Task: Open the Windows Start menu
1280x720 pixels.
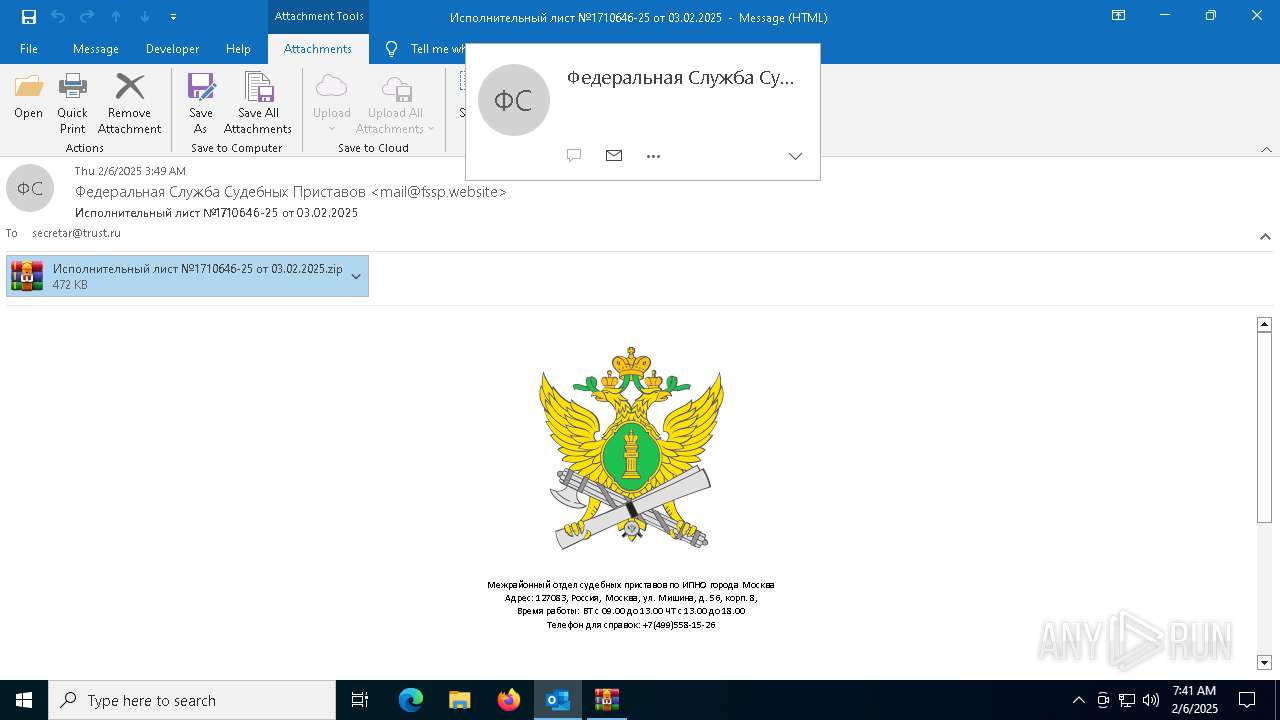Action: pyautogui.click(x=24, y=700)
